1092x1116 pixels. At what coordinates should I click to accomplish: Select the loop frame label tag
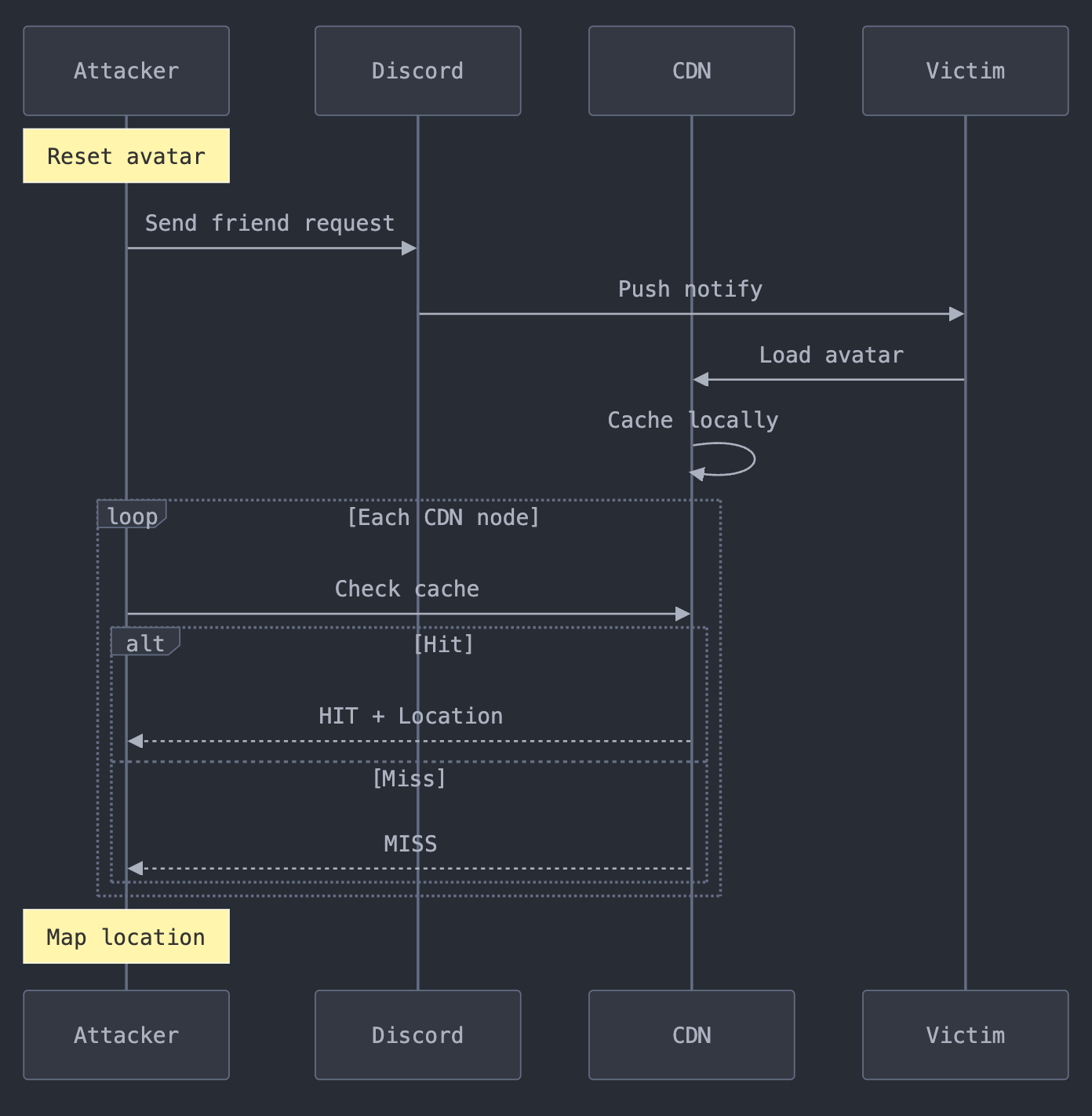click(132, 516)
